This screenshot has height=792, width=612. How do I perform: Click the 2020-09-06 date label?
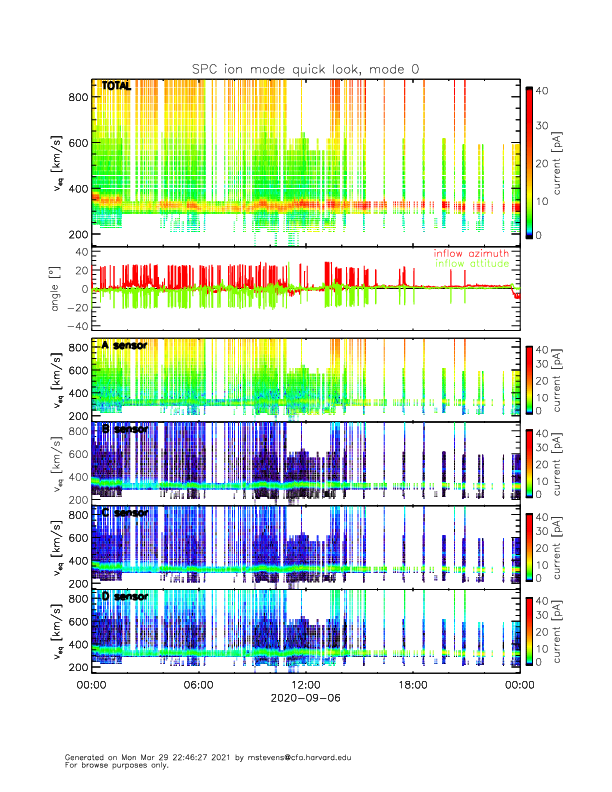pos(305,699)
